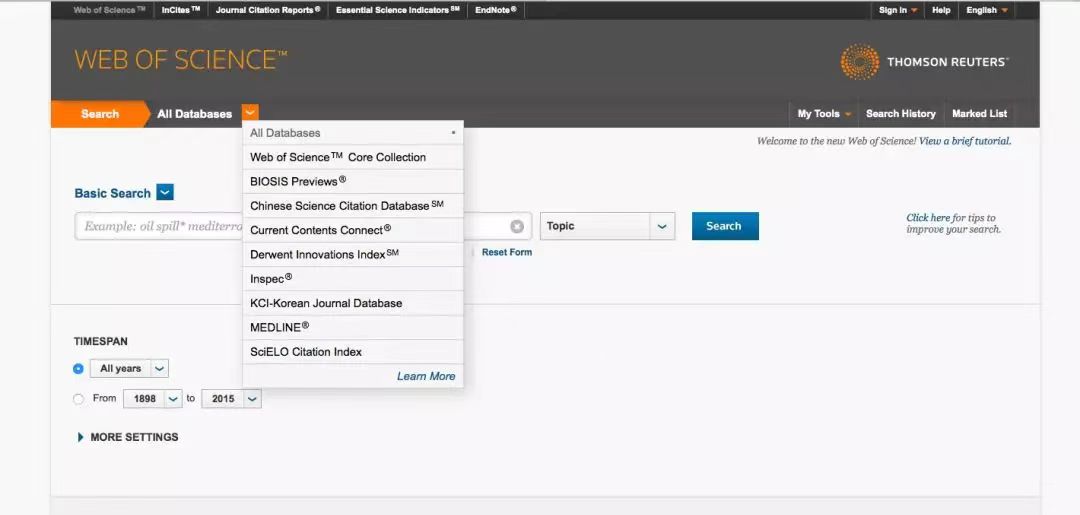Select the All years radio button
The height and width of the screenshot is (515, 1080).
tap(78, 369)
